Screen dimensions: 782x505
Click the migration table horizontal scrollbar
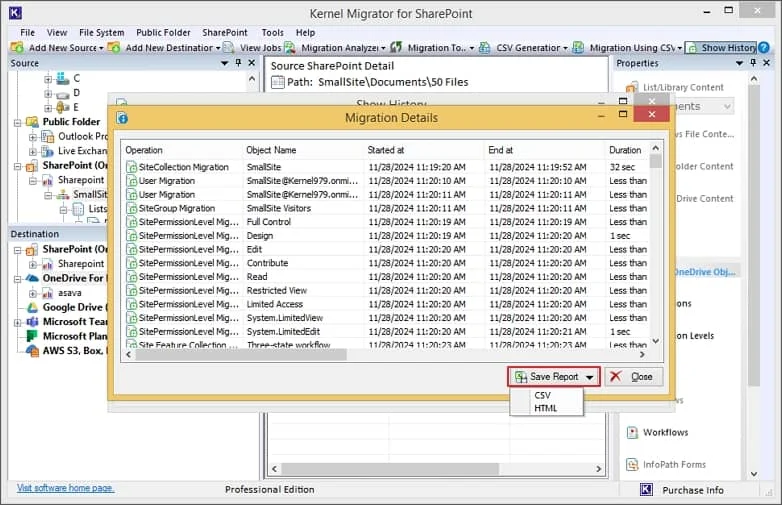pos(240,354)
